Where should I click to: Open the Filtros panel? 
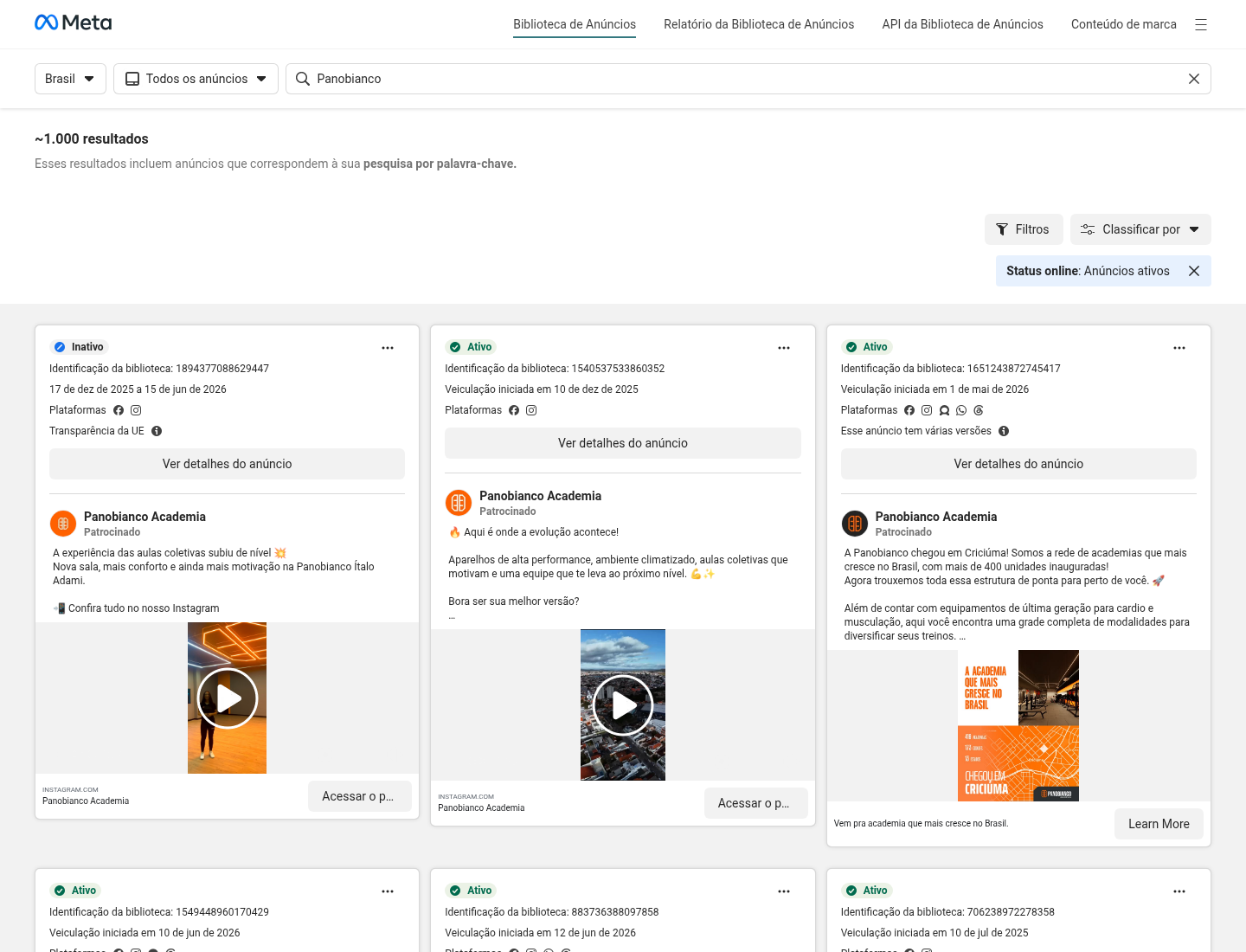(1024, 229)
